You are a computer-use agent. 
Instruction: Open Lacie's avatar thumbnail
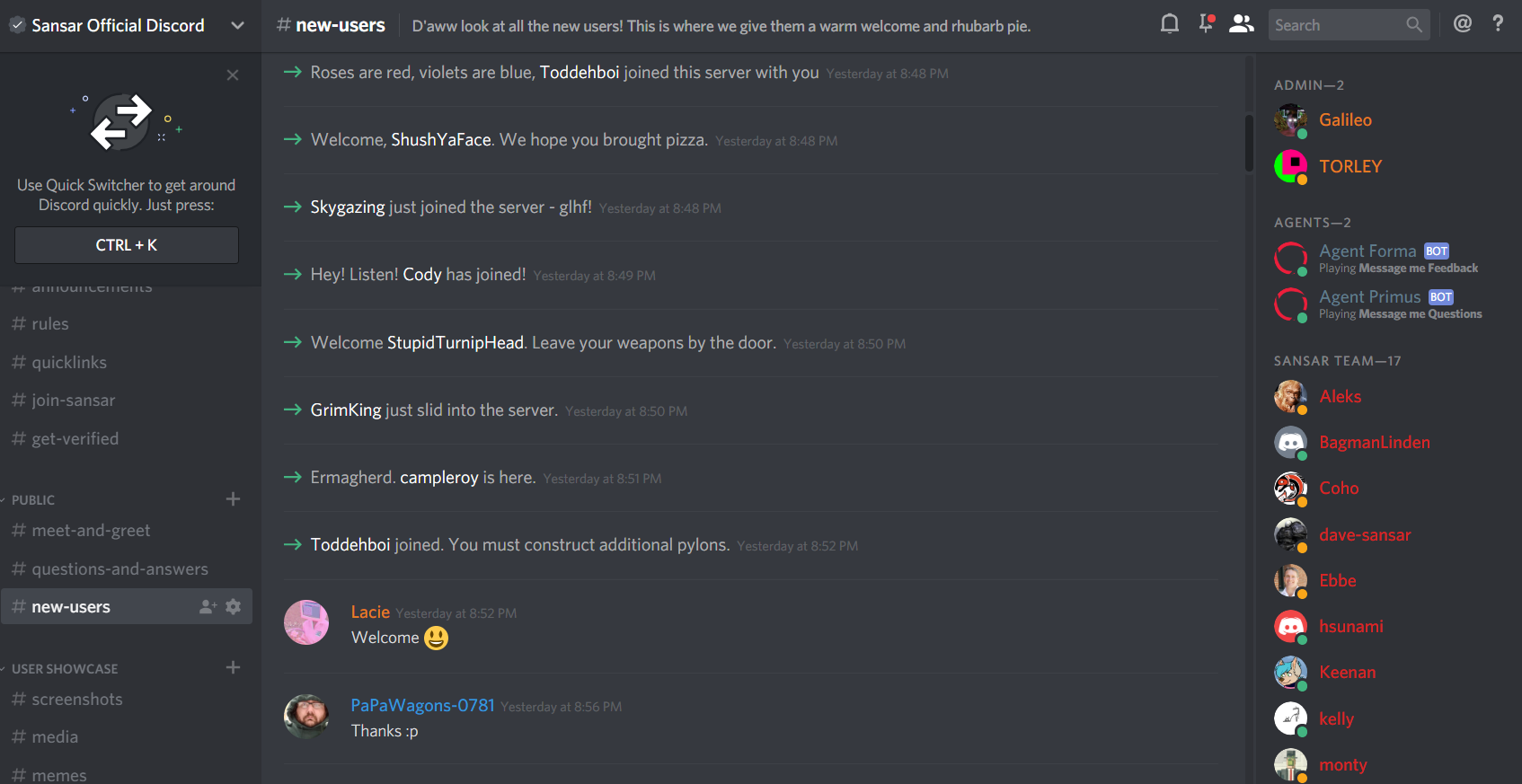point(306,622)
